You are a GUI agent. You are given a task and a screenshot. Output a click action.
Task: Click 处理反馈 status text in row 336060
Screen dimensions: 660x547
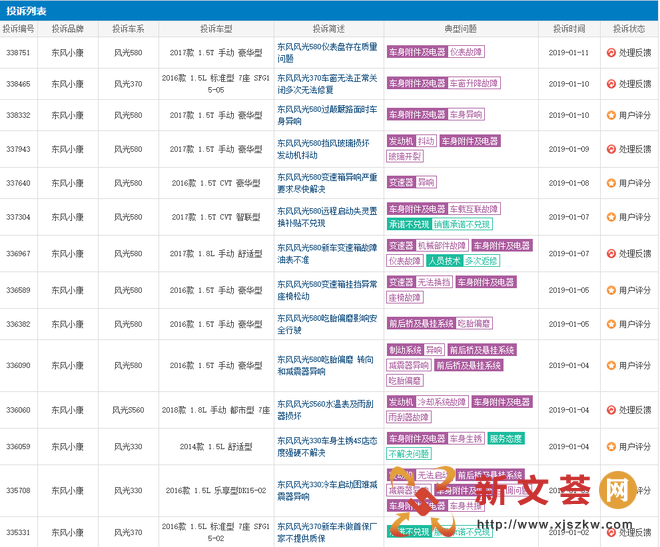coord(635,410)
